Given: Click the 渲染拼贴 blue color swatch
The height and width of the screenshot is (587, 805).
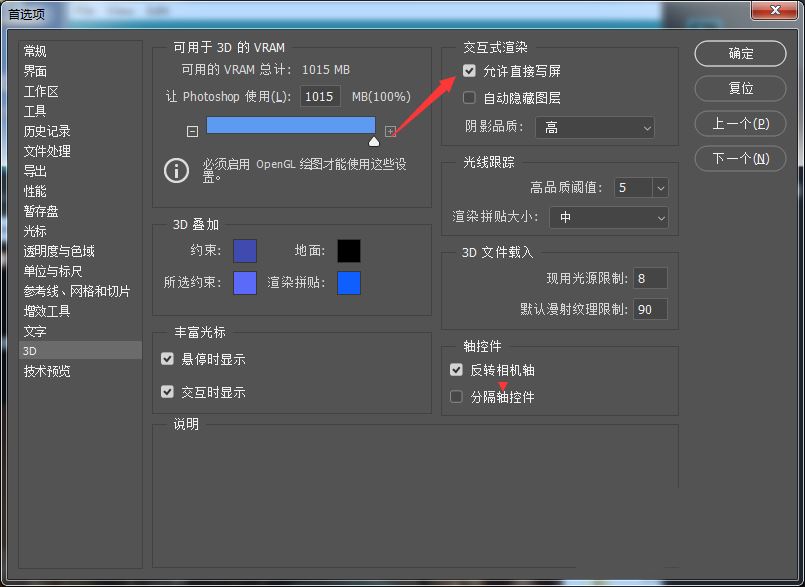Looking at the screenshot, I should [349, 283].
